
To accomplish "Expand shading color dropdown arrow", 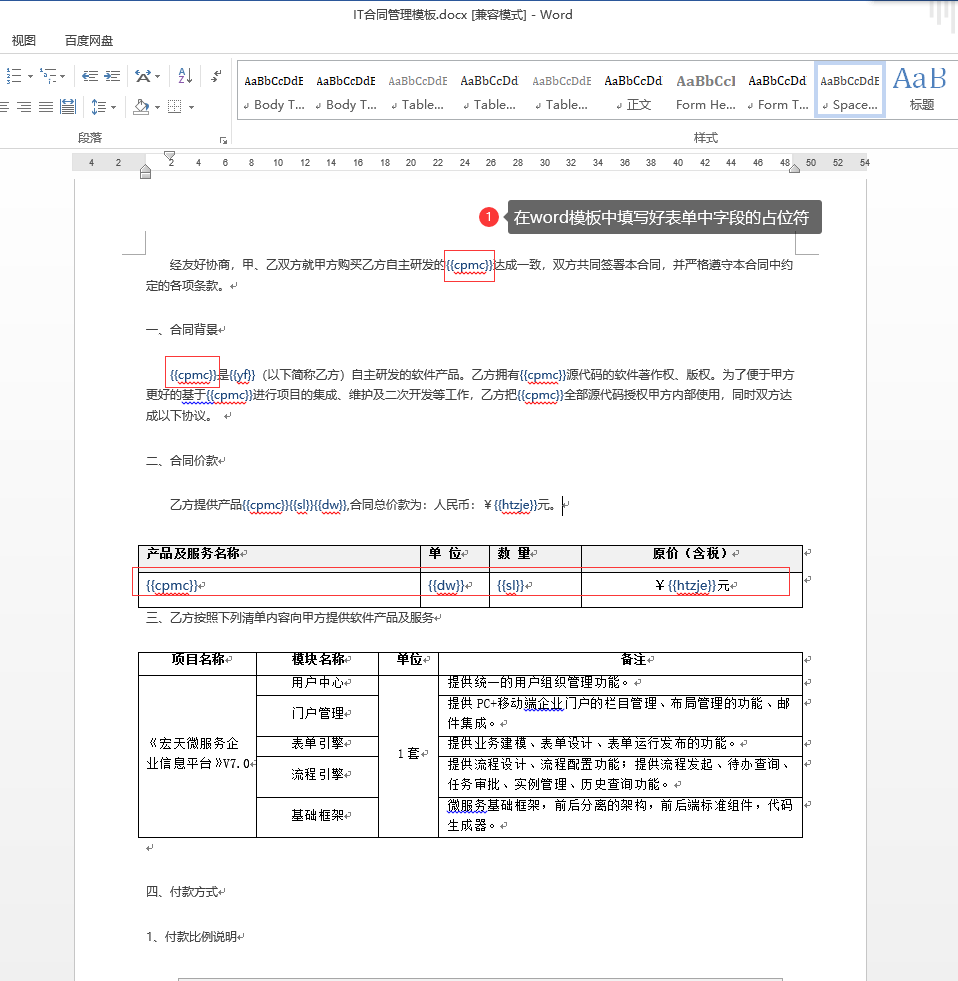I will tap(157, 107).
